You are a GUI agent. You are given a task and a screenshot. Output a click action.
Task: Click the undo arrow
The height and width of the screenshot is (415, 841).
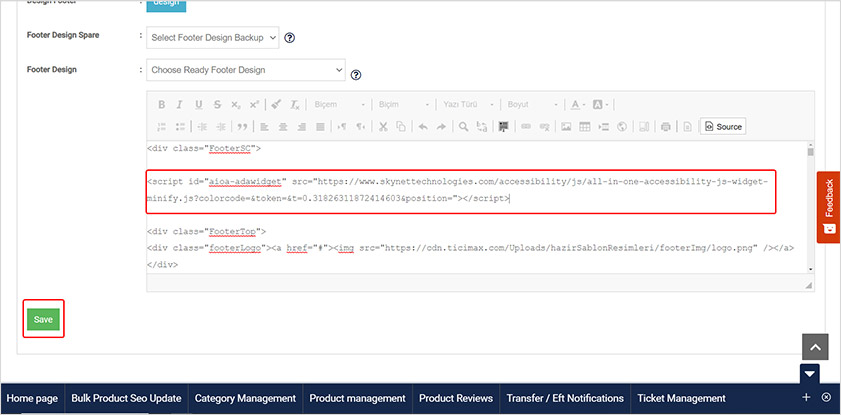tap(423, 127)
